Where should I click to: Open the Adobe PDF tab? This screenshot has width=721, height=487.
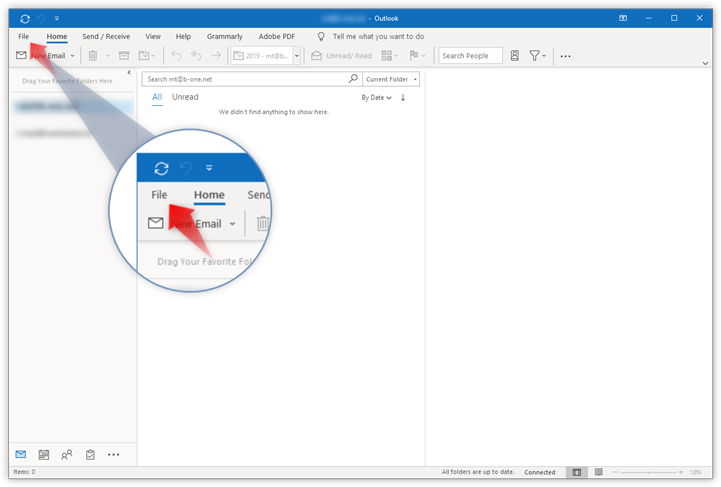pyautogui.click(x=276, y=36)
